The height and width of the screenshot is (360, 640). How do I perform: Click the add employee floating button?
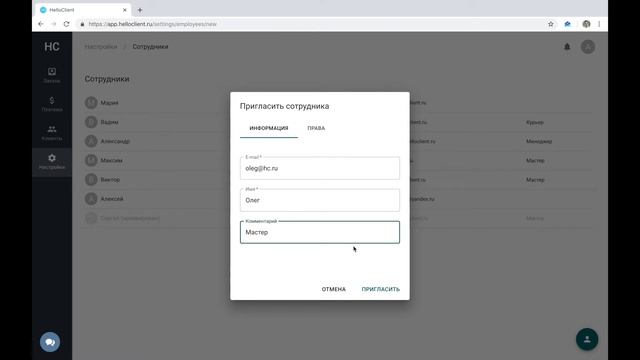(x=587, y=339)
